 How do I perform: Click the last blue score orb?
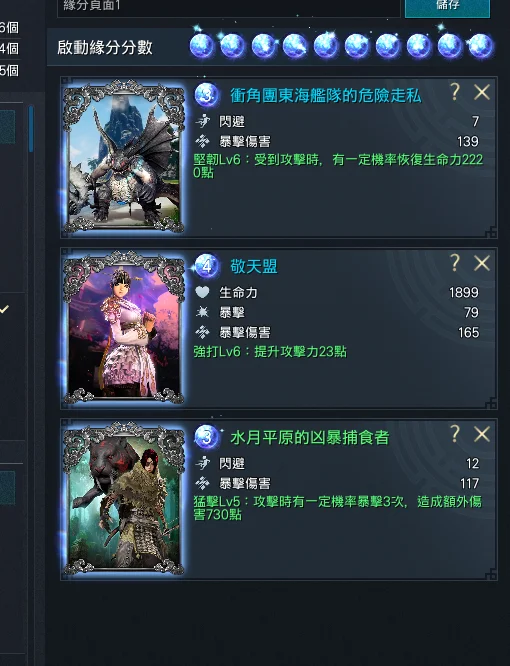[x=481, y=45]
